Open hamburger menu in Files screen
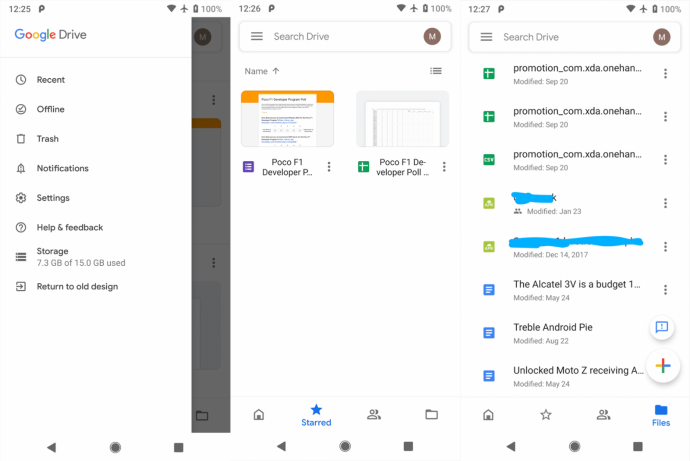 486,37
